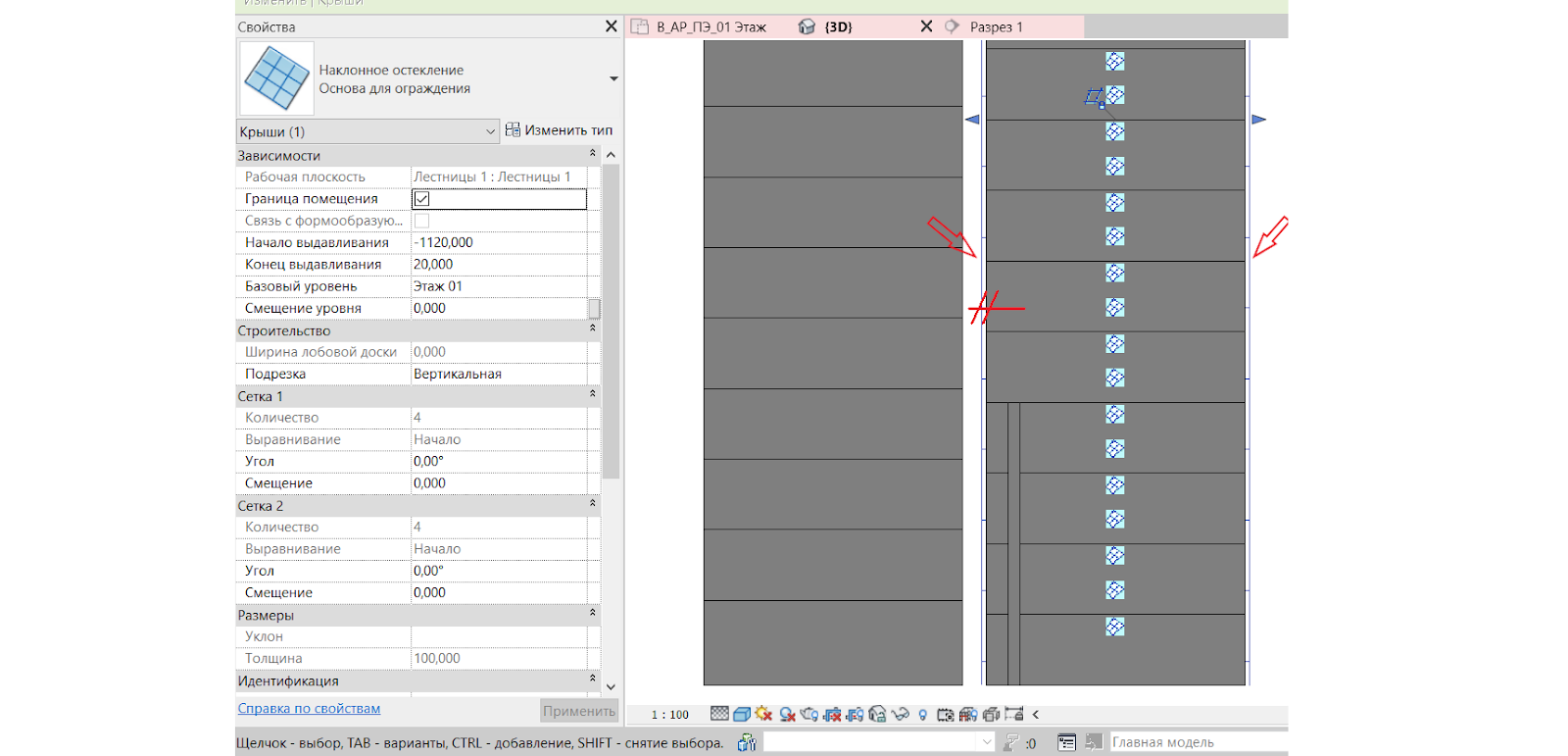Click the right blue arrow handle in Разрез view
Image resolution: width=1568 pixels, height=756 pixels.
[x=1259, y=120]
